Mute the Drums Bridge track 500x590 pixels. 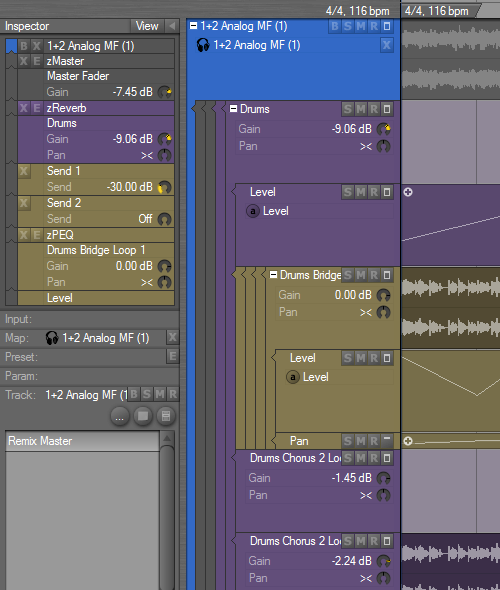(x=361, y=275)
